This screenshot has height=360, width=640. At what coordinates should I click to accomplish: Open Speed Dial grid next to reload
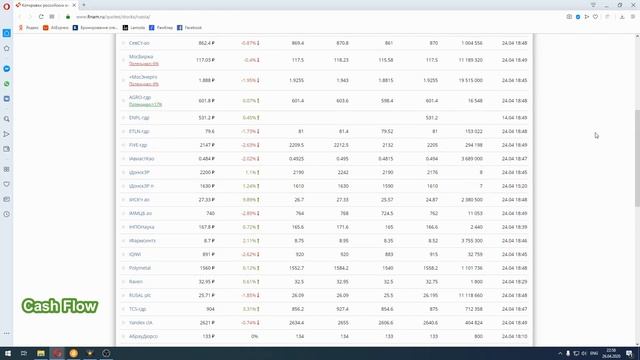click(x=52, y=17)
